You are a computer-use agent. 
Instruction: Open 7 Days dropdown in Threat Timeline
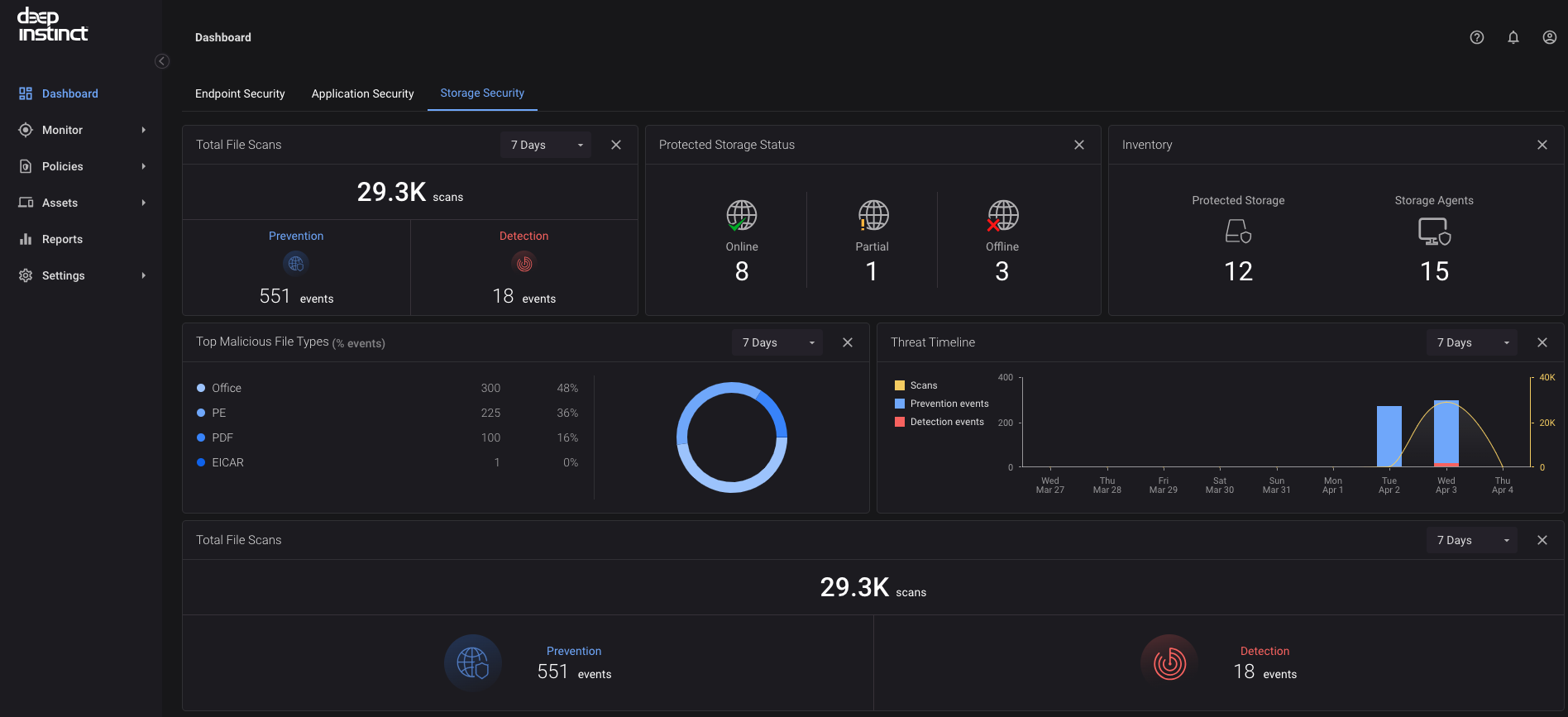[1472, 342]
